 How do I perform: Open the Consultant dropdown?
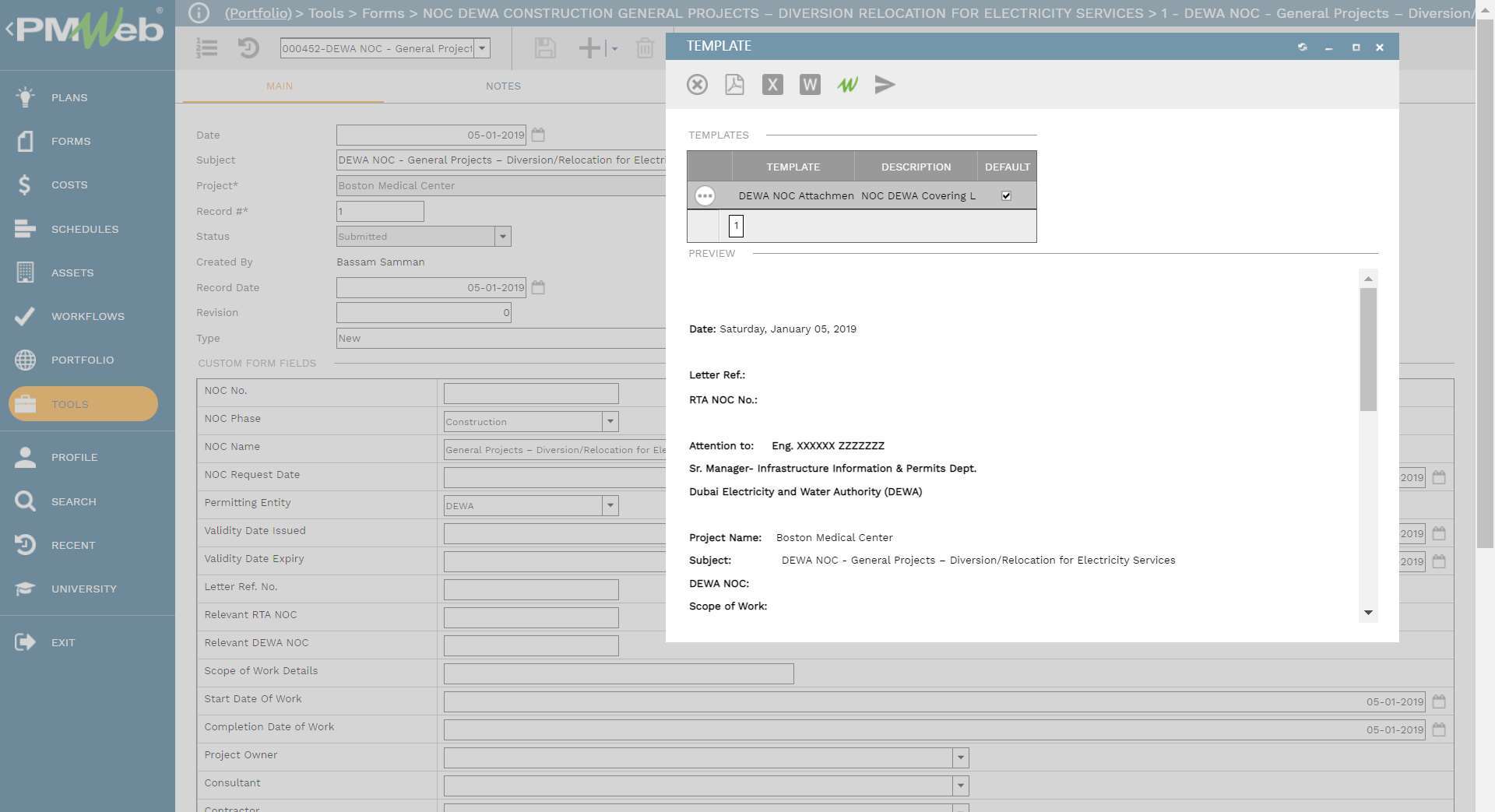[961, 786]
